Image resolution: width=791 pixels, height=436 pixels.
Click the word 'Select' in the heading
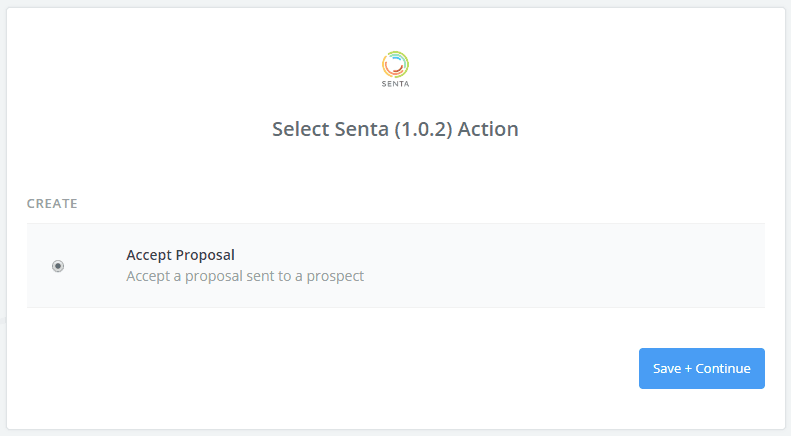[x=300, y=130]
